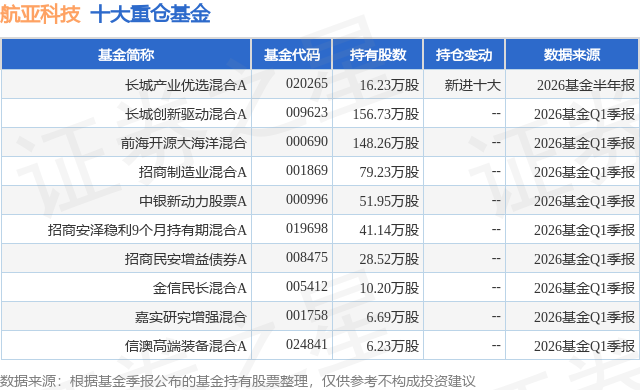Image resolution: width=640 pixels, height=390 pixels.
Task: Open fund 招商制造业混合A
Action: click(x=193, y=172)
